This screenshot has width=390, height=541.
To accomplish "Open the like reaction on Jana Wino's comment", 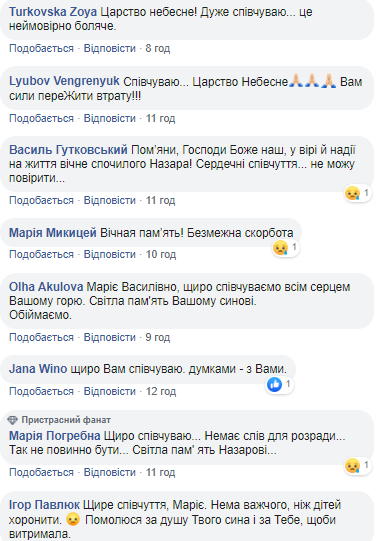I will [280, 384].
